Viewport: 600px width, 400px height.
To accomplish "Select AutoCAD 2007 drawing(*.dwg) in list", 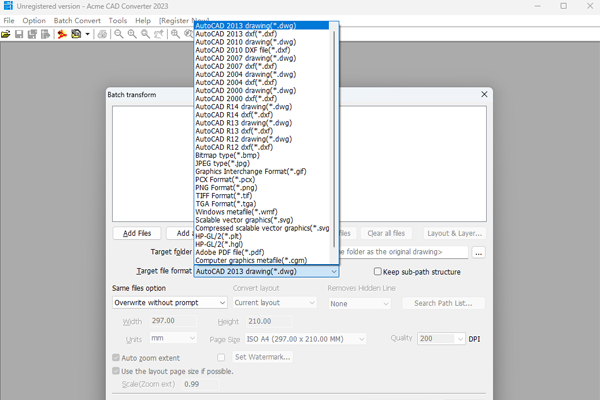I will [262, 58].
